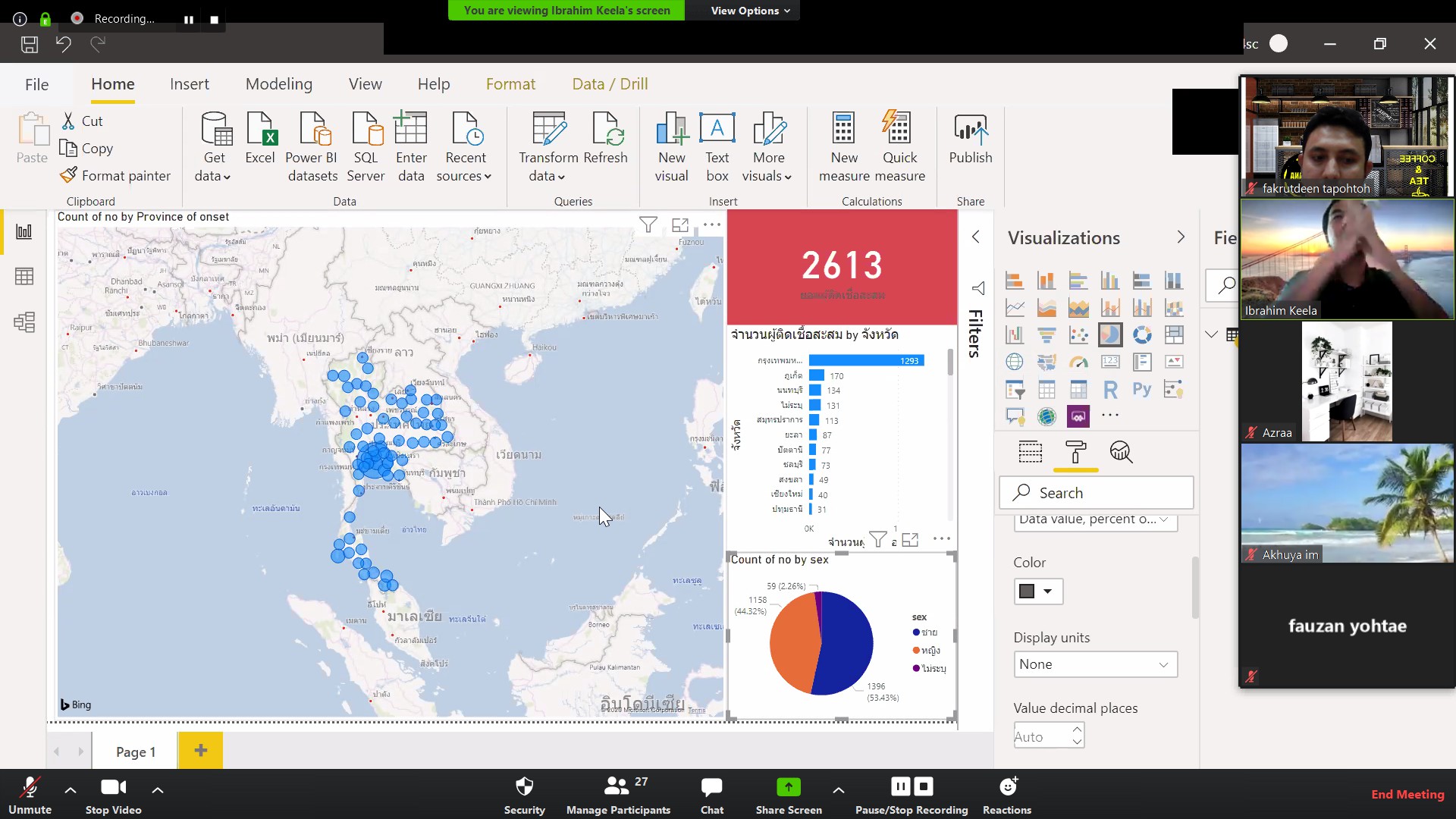Switch to the Insert ribbon tab

[x=189, y=84]
